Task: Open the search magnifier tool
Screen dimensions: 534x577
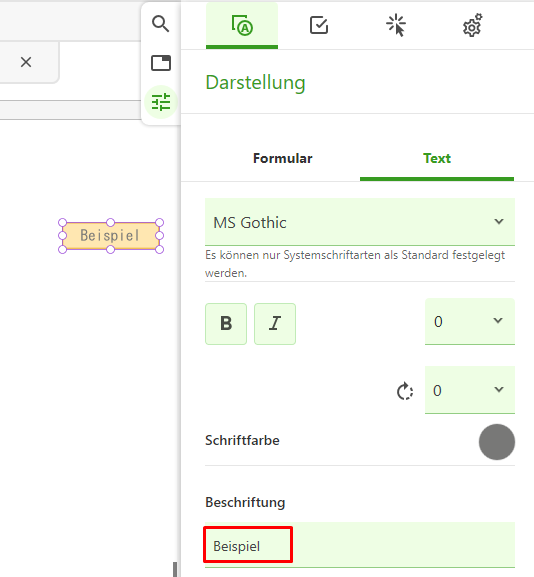Action: click(160, 24)
